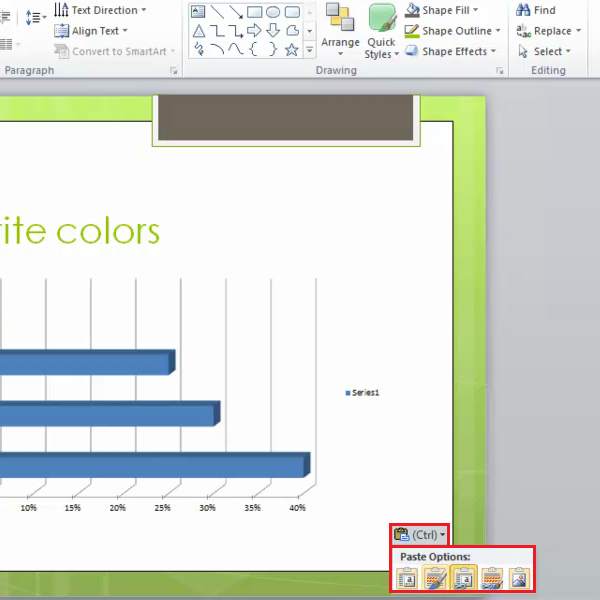
Task: Paste keeping source formatting and embed workbook
Action: 435,578
